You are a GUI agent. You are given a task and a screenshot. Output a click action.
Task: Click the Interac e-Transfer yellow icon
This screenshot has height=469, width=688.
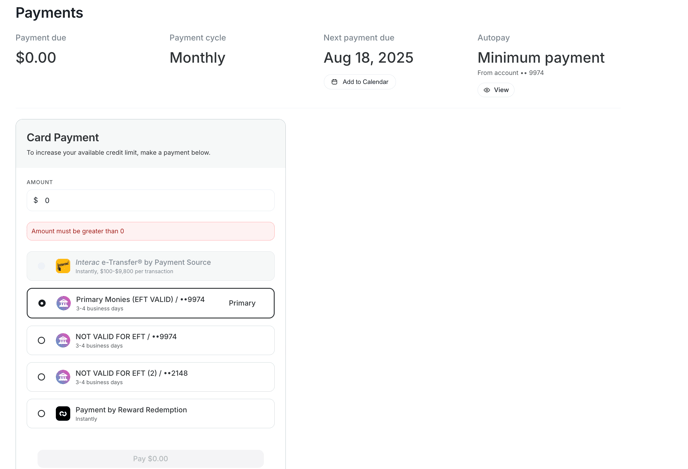point(63,266)
